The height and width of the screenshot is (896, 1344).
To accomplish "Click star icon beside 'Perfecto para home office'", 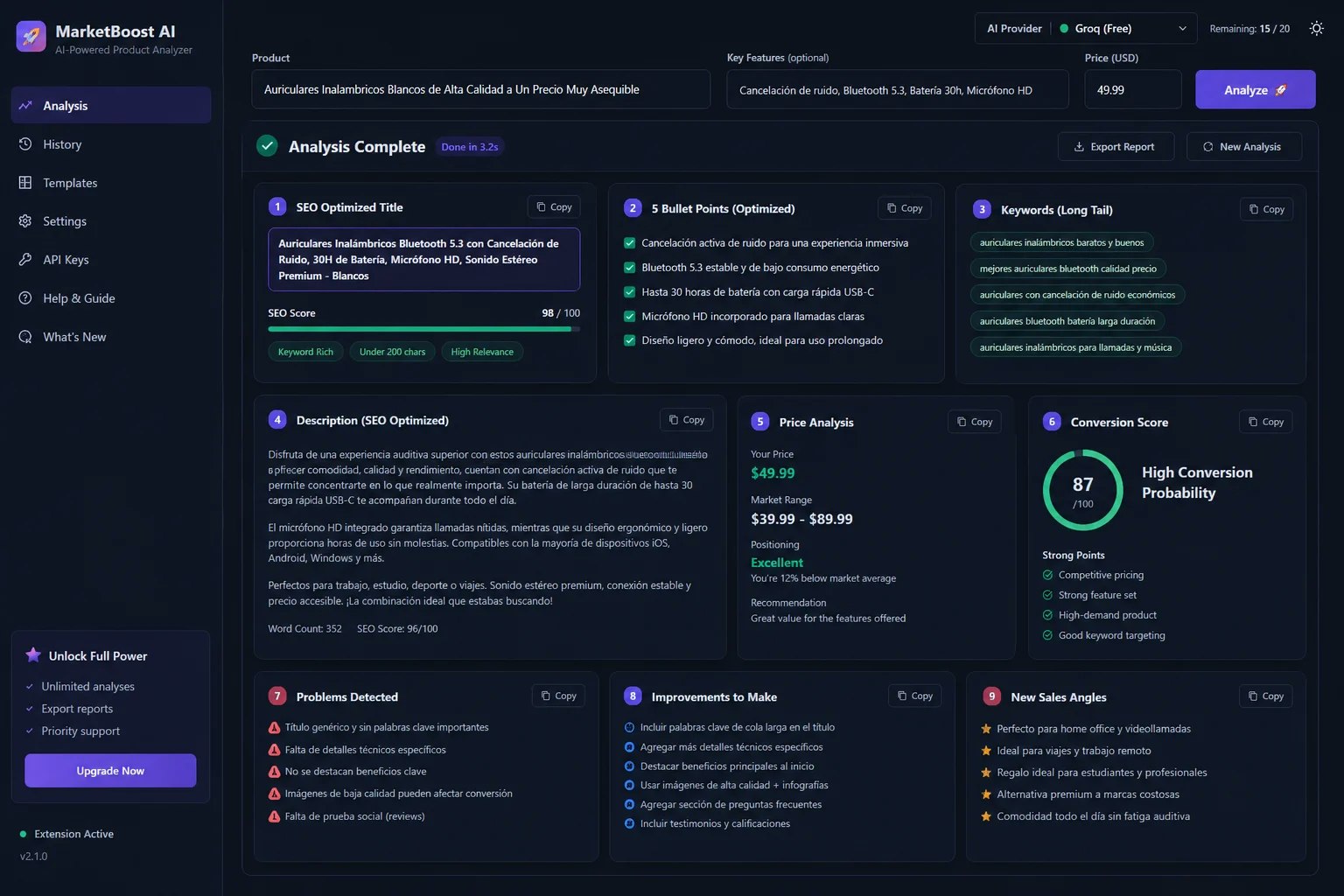I will click(986, 729).
